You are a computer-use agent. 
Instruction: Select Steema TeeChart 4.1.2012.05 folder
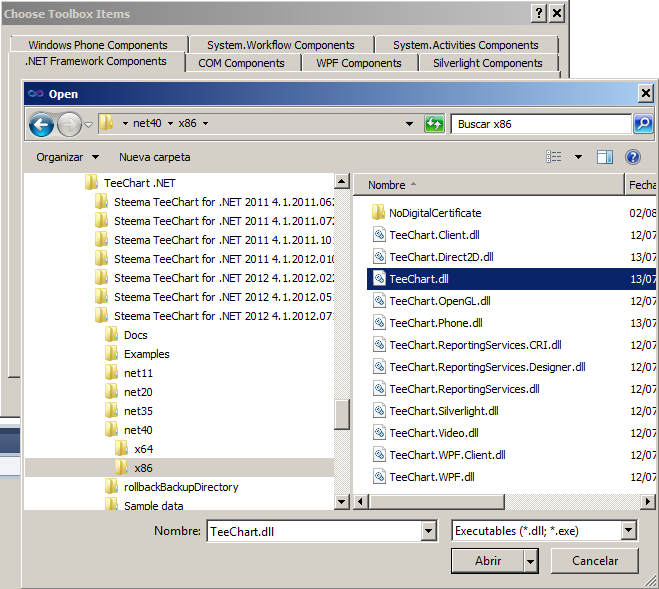(214, 297)
